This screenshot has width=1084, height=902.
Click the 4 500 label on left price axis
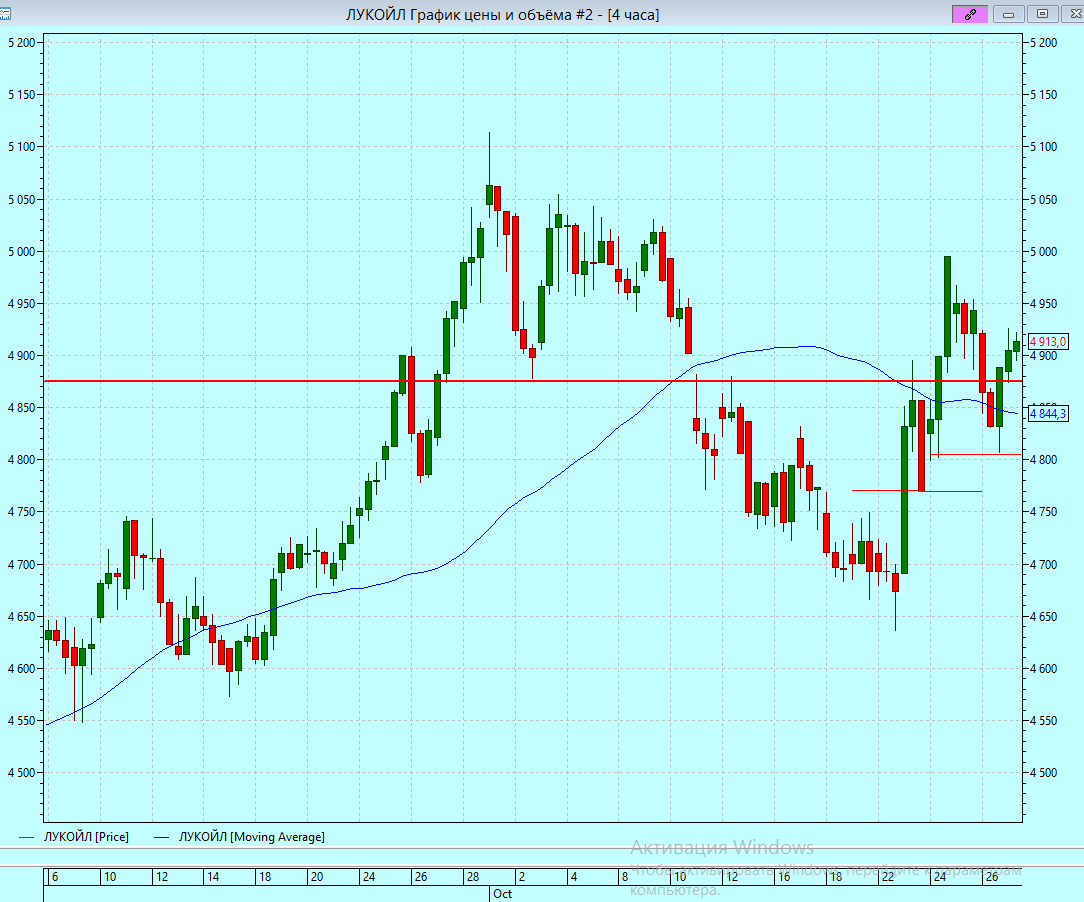click(x=21, y=773)
